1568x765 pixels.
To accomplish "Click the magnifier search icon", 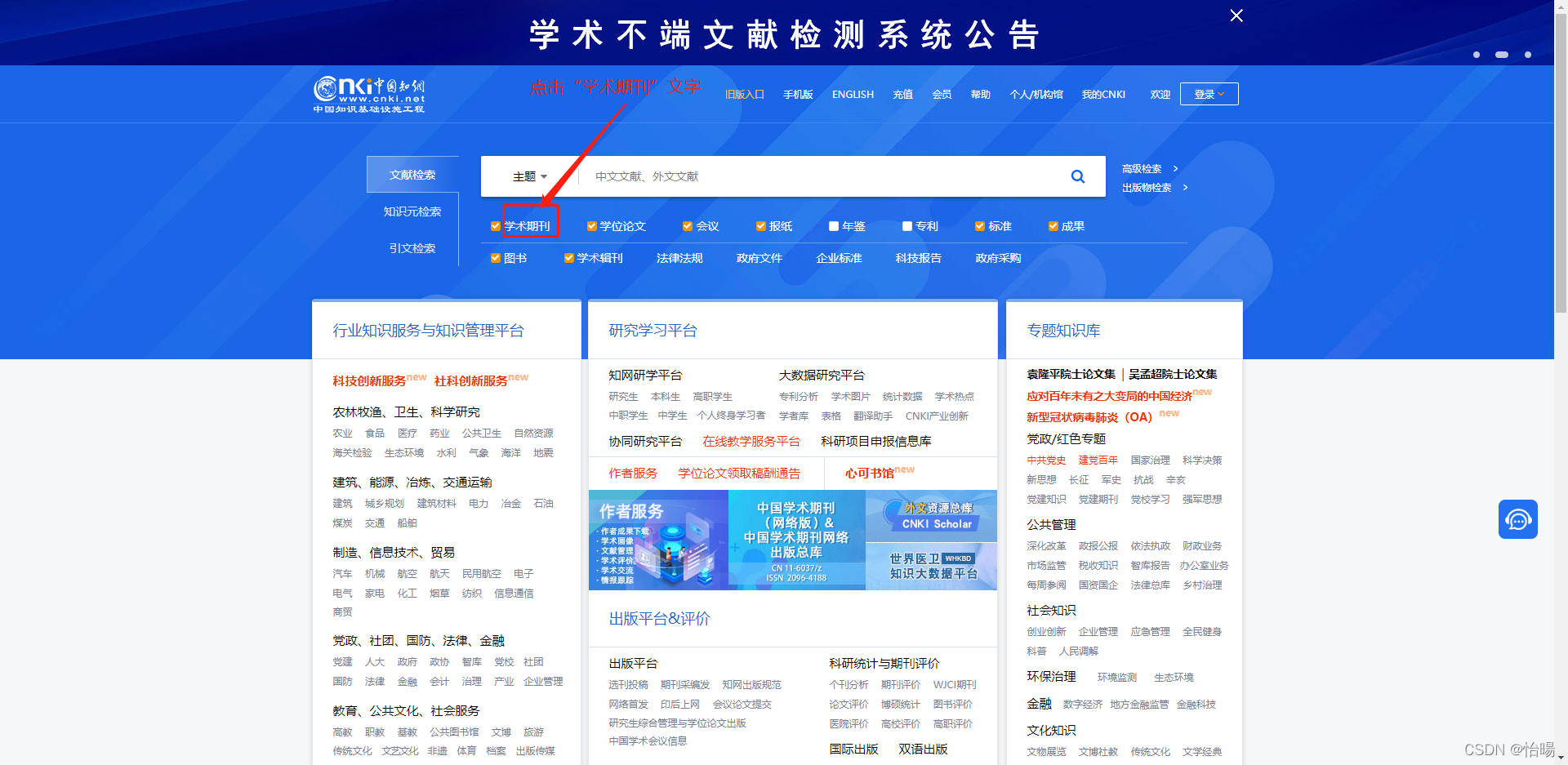I will click(x=1078, y=176).
